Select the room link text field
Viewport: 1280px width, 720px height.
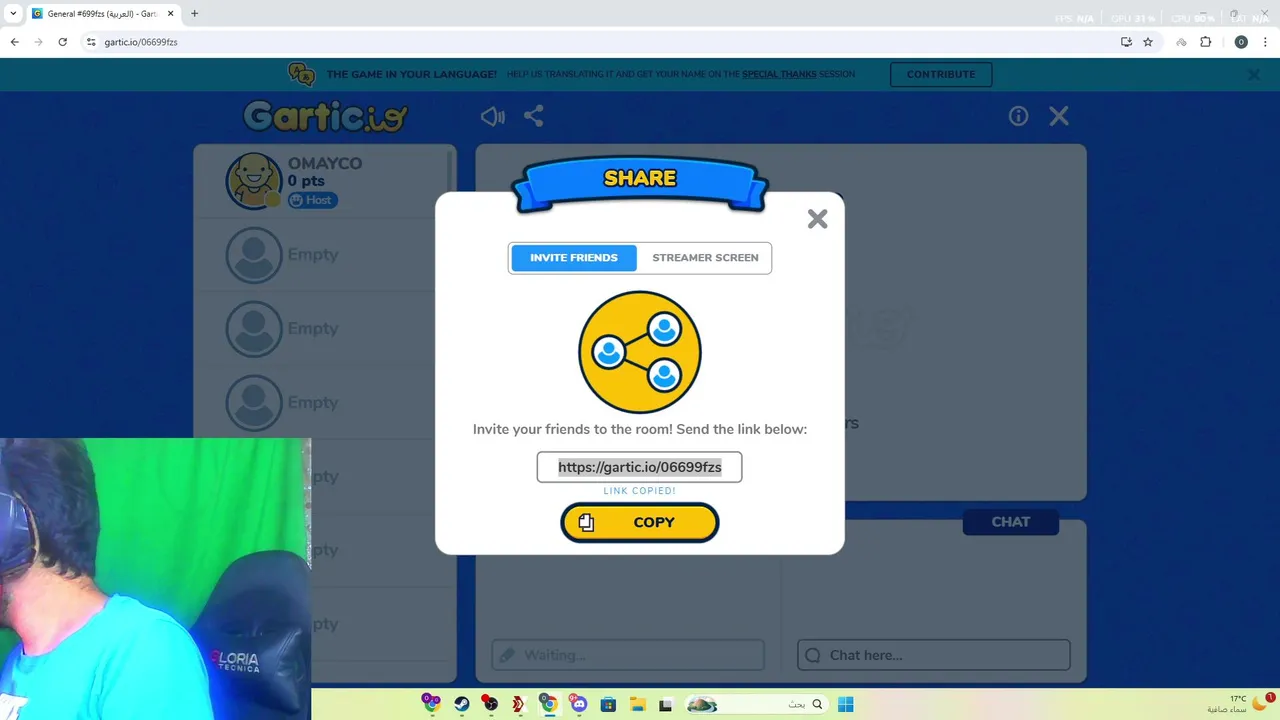[x=640, y=467]
